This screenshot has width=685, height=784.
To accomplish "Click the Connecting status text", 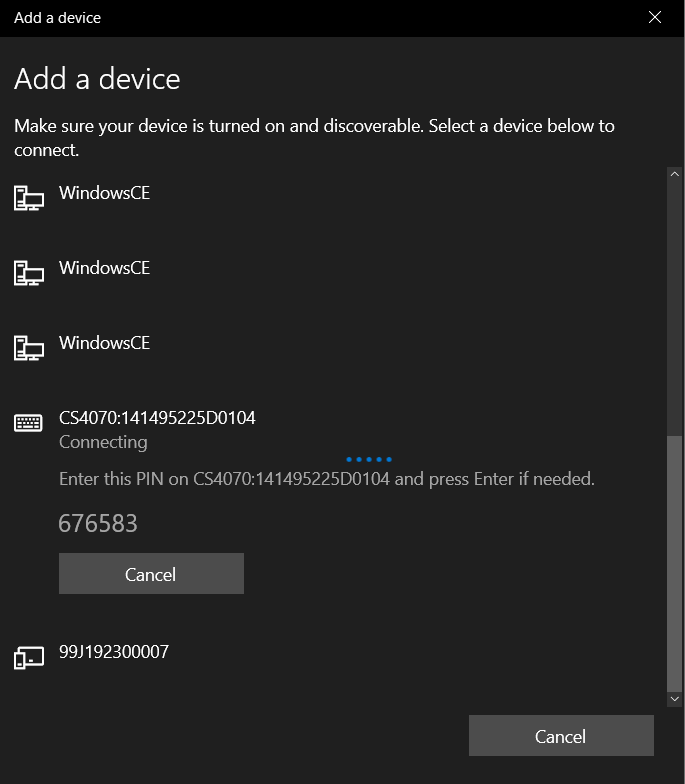I will (x=103, y=442).
